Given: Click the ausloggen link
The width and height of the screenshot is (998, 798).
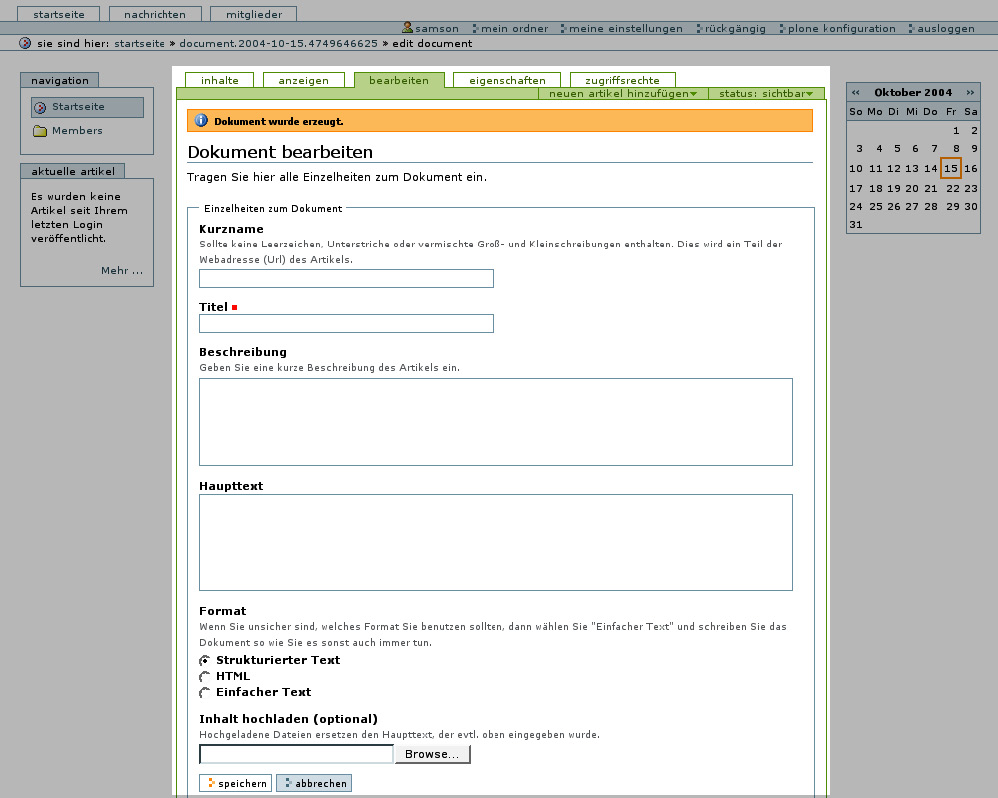Looking at the screenshot, I should tap(944, 29).
